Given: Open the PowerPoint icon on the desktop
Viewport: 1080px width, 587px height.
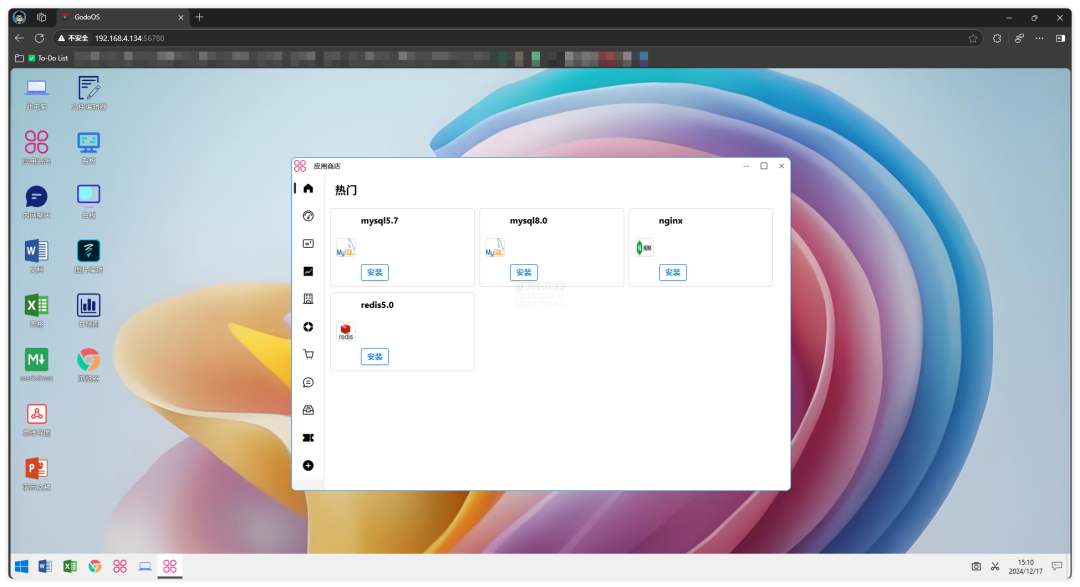Looking at the screenshot, I should 37,468.
